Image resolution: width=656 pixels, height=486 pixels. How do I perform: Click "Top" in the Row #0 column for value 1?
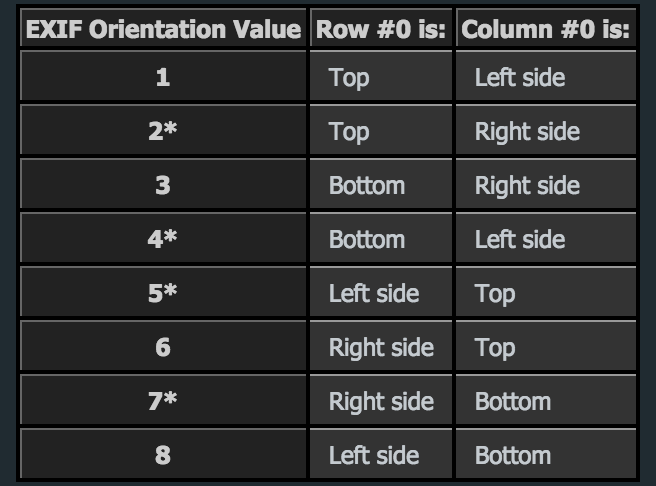349,77
